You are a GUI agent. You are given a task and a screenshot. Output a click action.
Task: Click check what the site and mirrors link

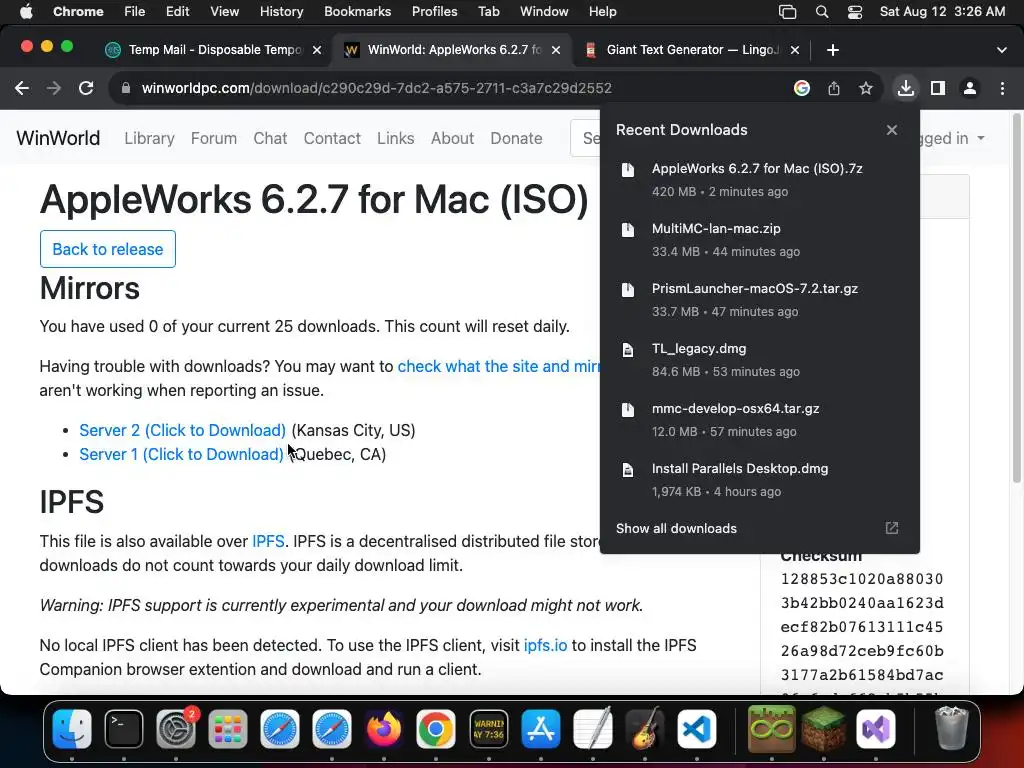point(499,366)
